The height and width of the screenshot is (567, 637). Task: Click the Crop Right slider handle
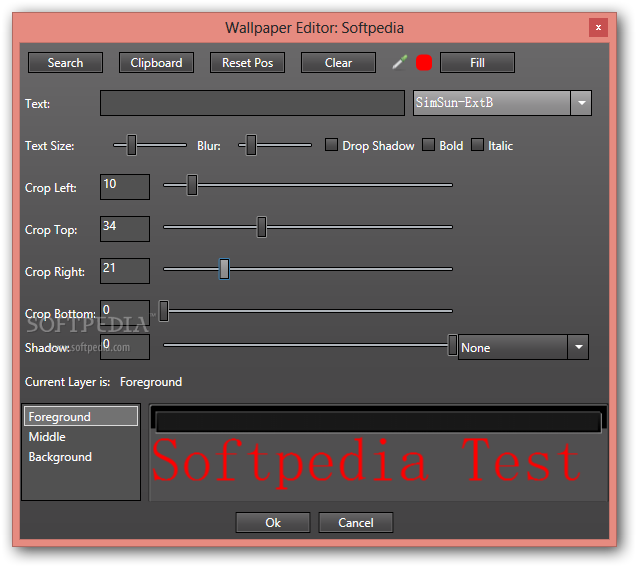[224, 269]
